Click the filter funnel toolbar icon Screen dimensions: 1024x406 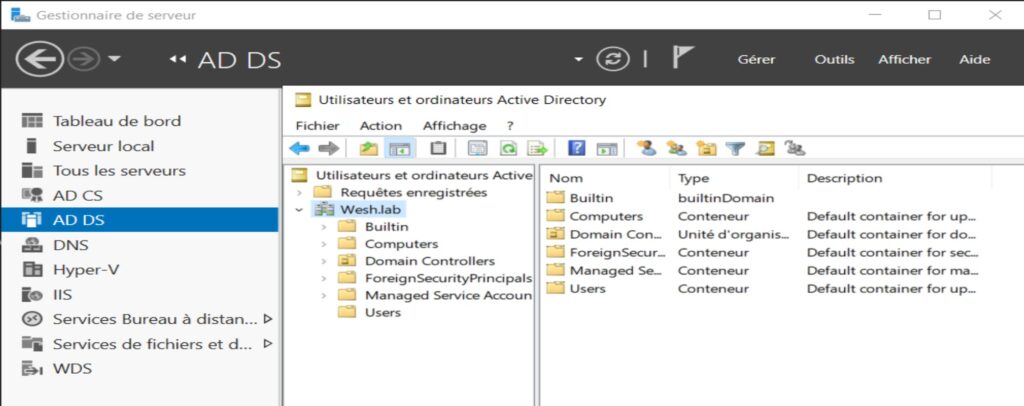pos(735,149)
